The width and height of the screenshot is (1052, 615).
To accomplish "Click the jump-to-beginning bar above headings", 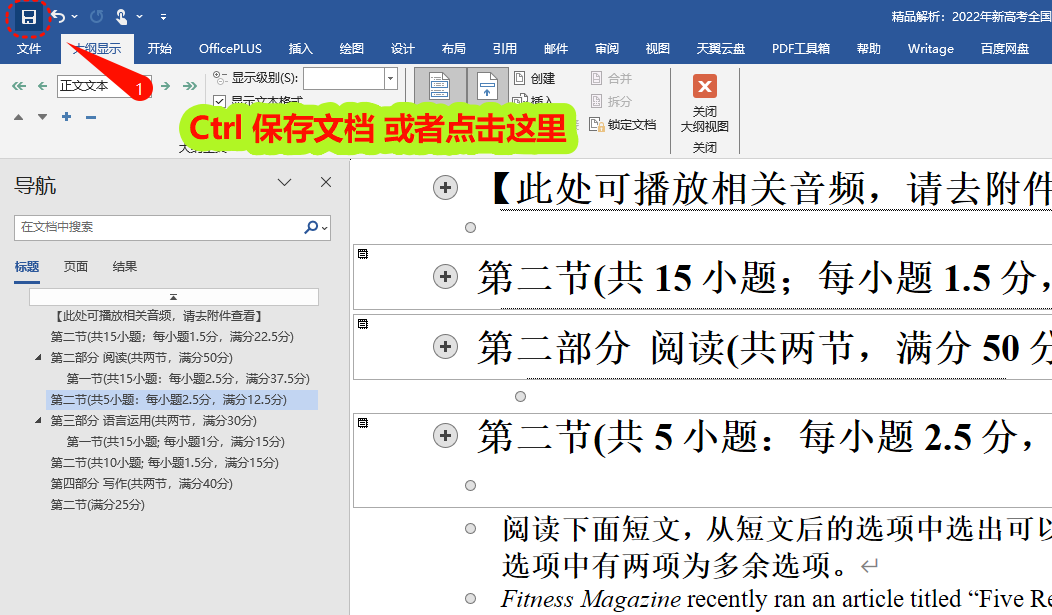I will tap(174, 296).
